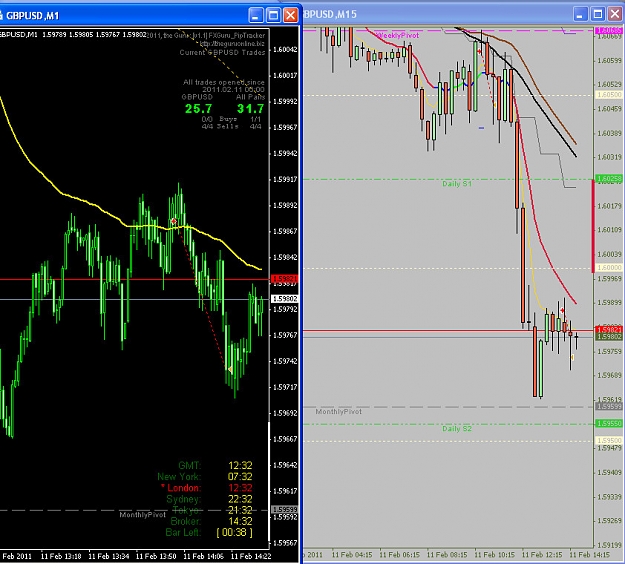
Task: Click the gray 1.59599 pivot price label on M1
Action: (x=285, y=509)
